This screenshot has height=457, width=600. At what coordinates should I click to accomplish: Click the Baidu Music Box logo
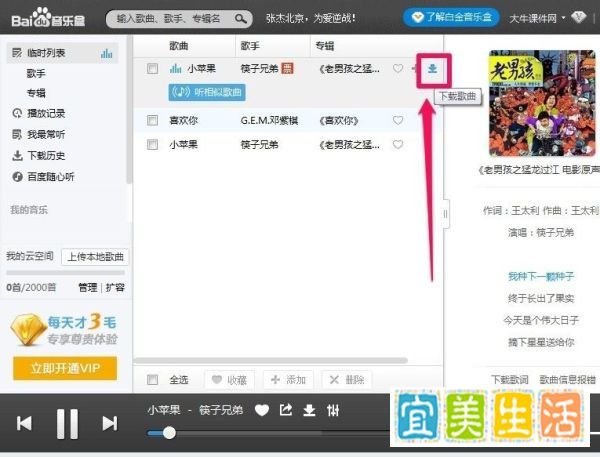click(48, 18)
